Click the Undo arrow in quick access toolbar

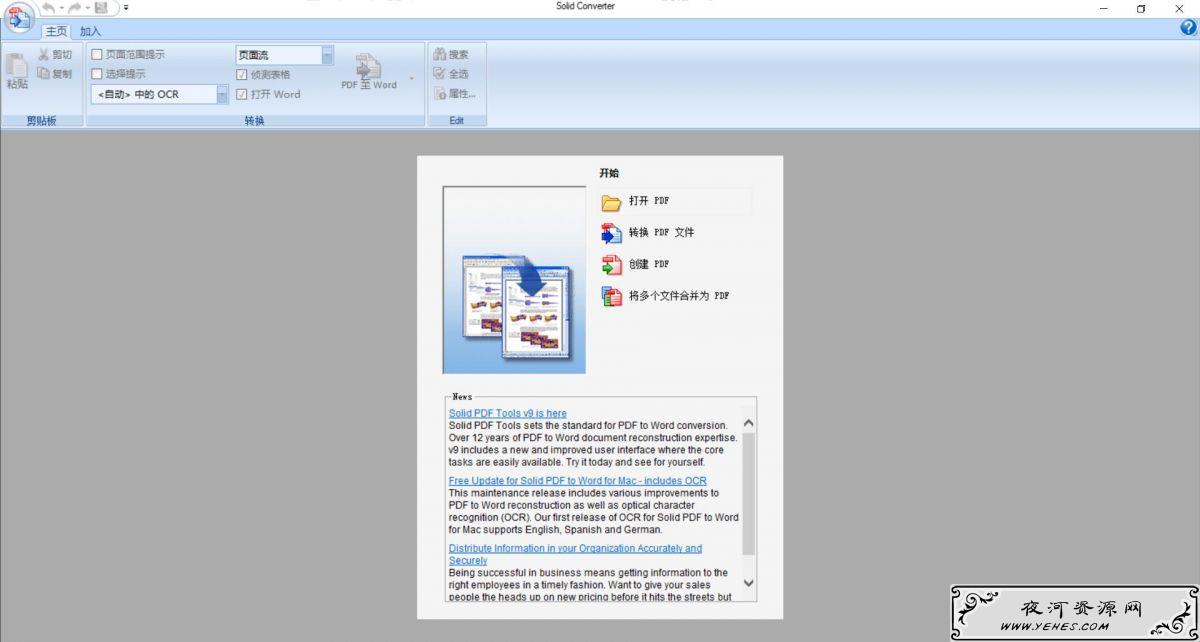tap(48, 8)
